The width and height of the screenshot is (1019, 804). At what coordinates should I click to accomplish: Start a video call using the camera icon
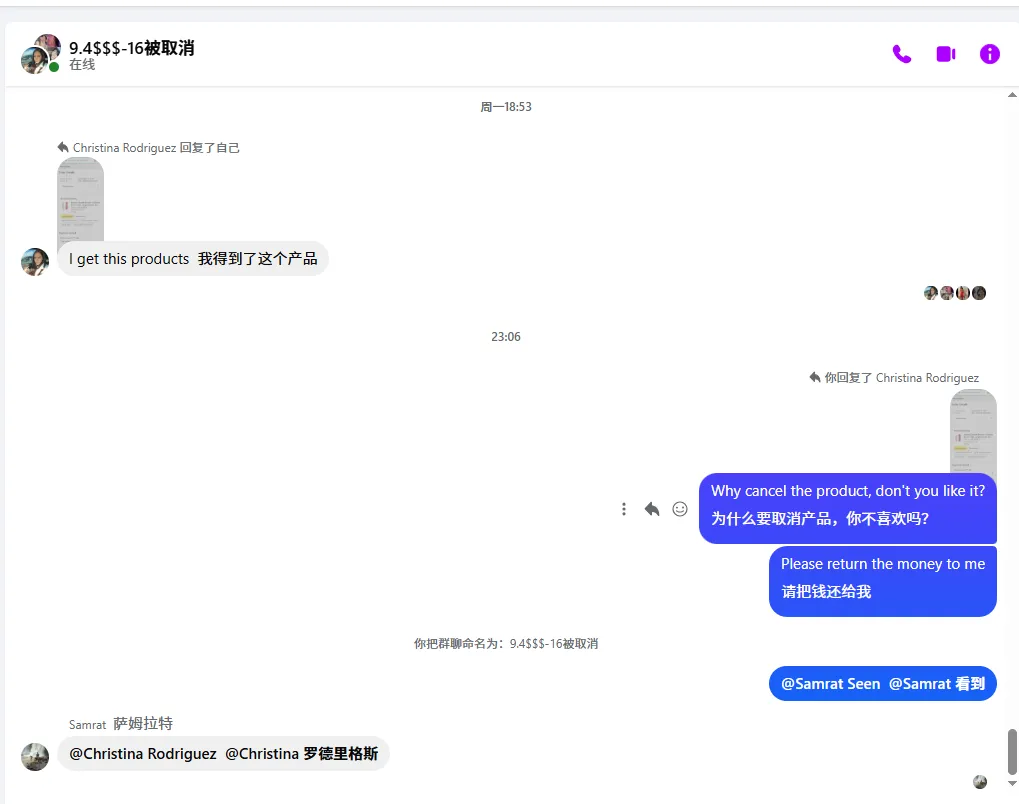coord(944,54)
